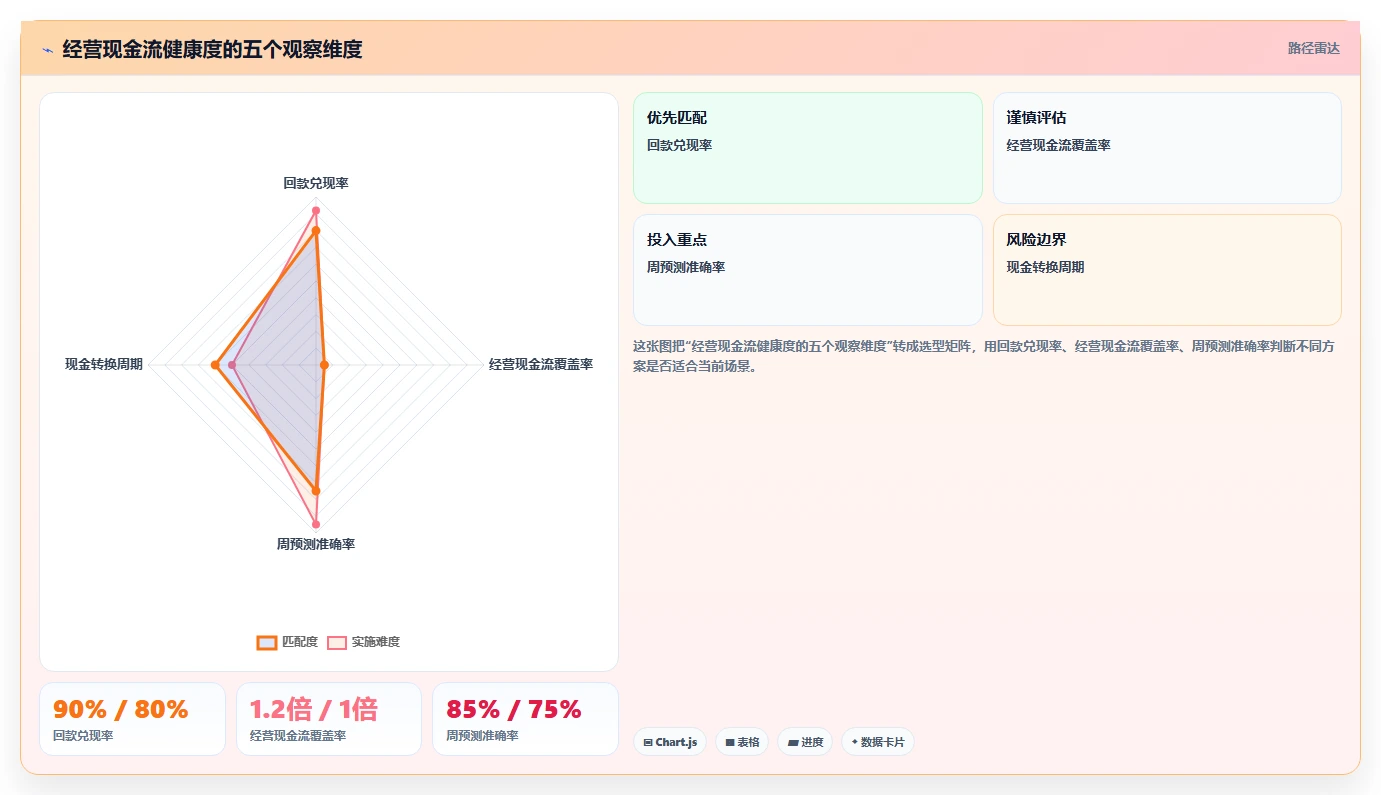This screenshot has width=1381, height=795.
Task: Open the 投入重点 card
Action: pos(808,270)
